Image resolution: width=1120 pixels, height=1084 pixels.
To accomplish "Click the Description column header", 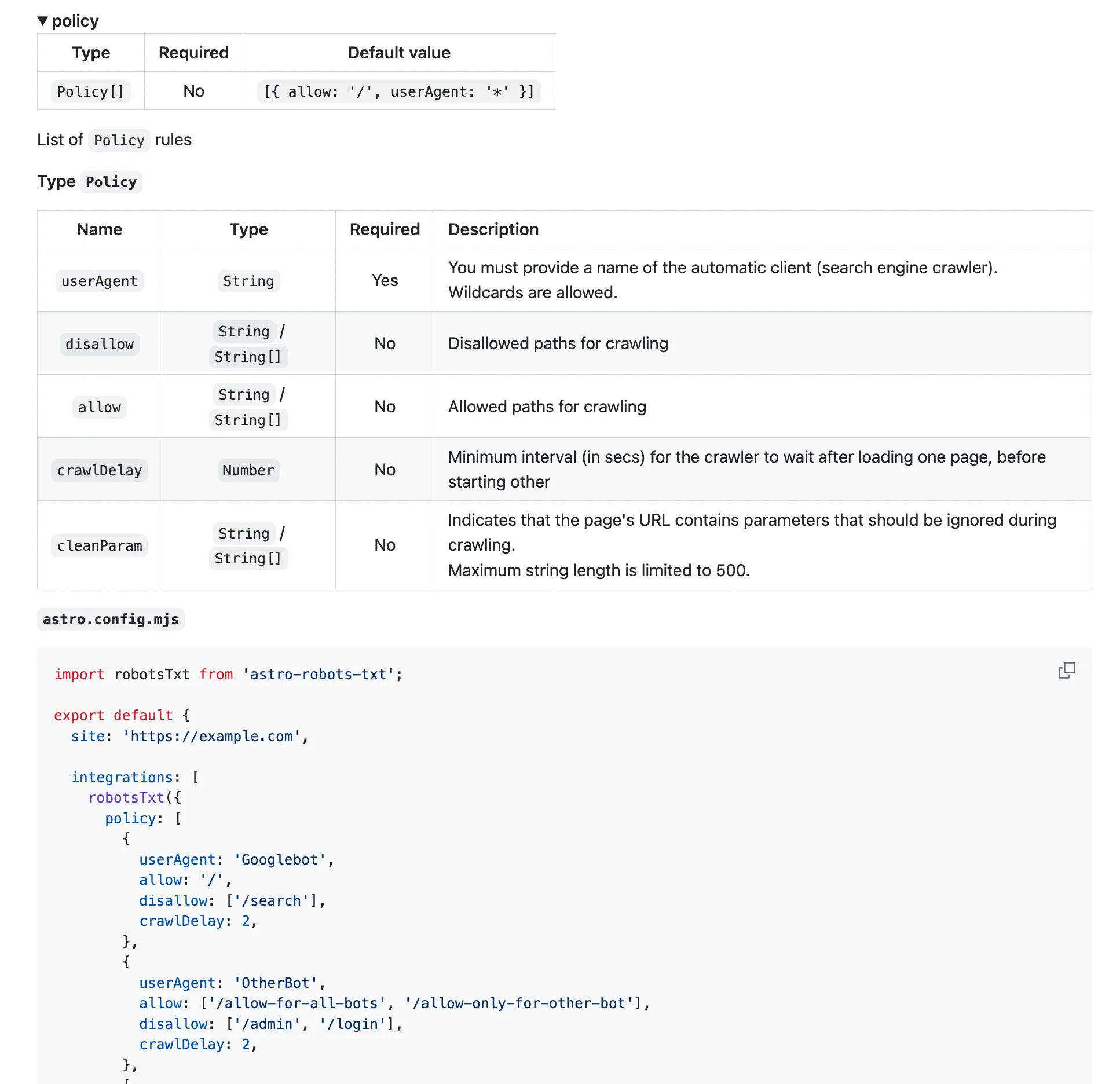I will pos(493,229).
